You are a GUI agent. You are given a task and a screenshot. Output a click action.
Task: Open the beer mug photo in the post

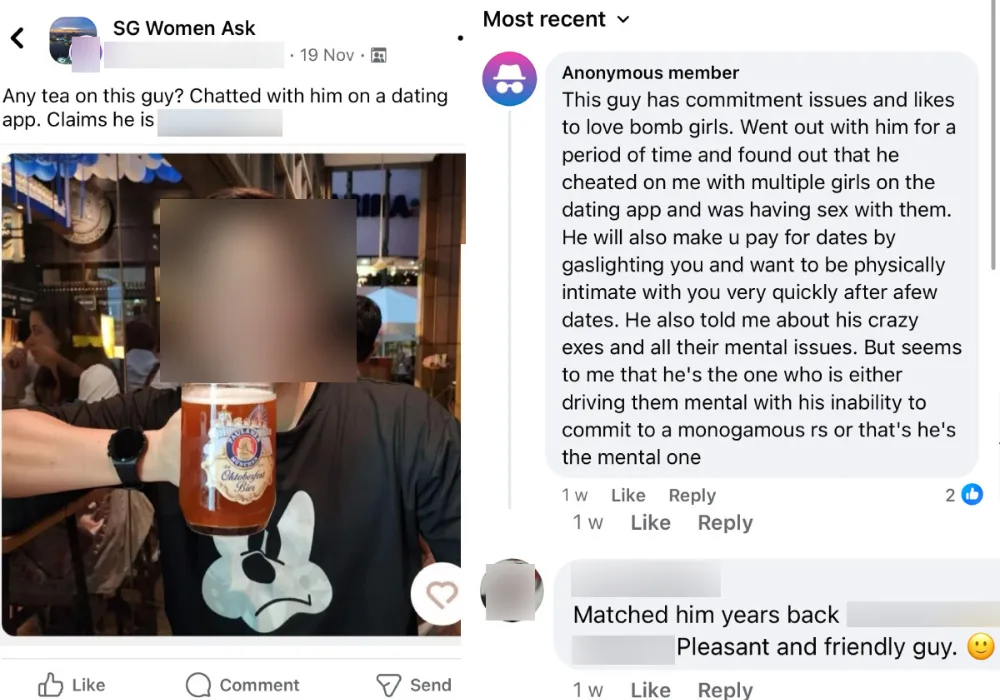[232, 395]
